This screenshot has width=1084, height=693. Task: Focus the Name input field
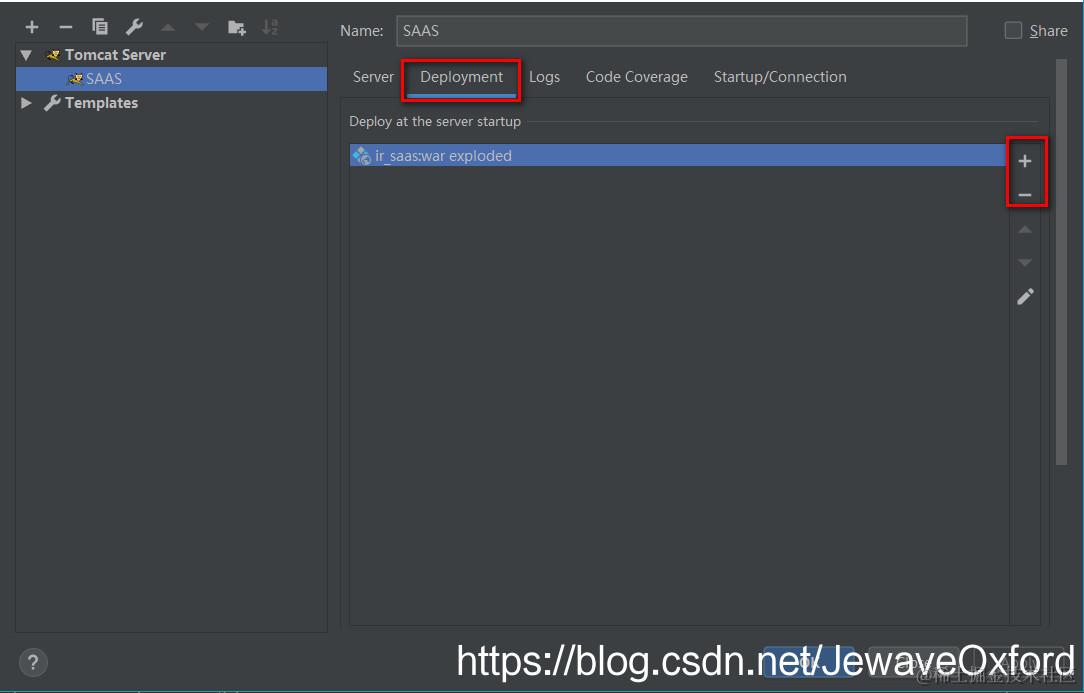681,31
